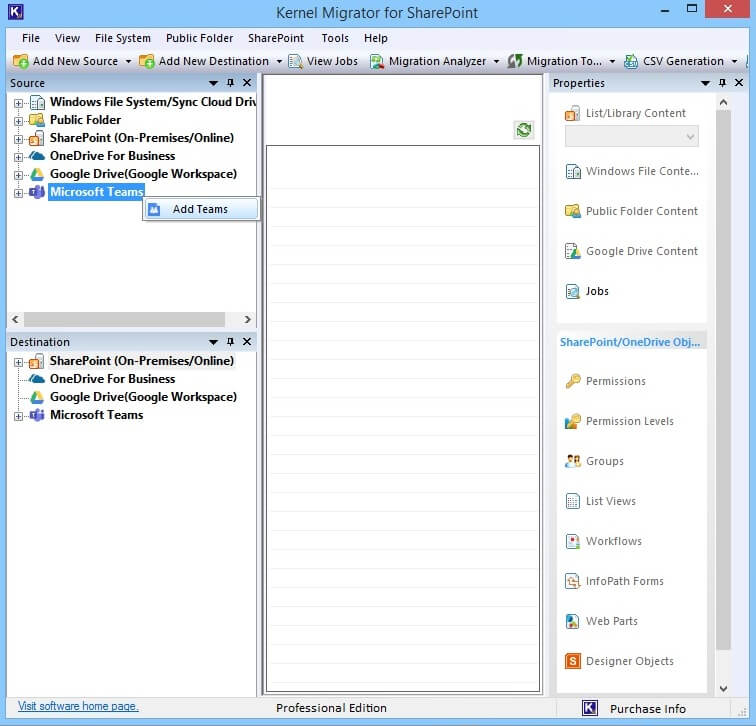Screen dimensions: 756x726
Task: Click the green refresh icon in center pane
Action: tap(524, 130)
